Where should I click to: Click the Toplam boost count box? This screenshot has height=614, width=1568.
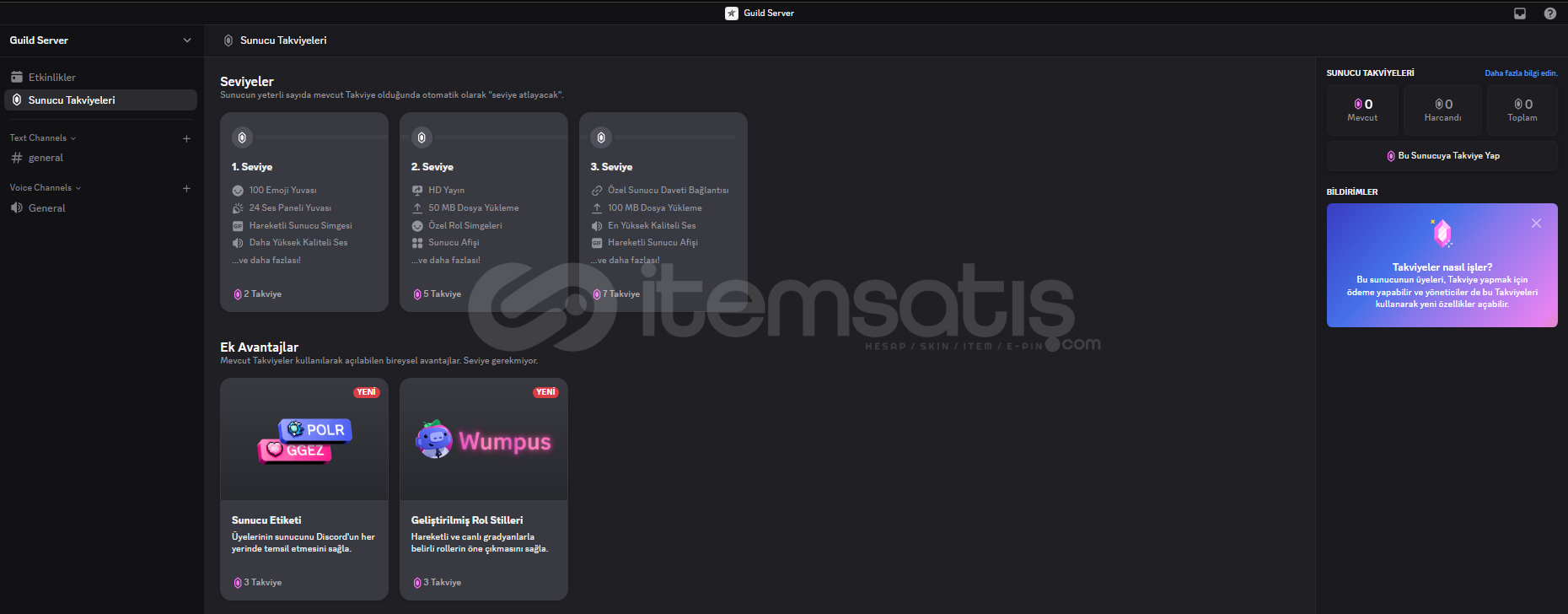coord(1522,110)
